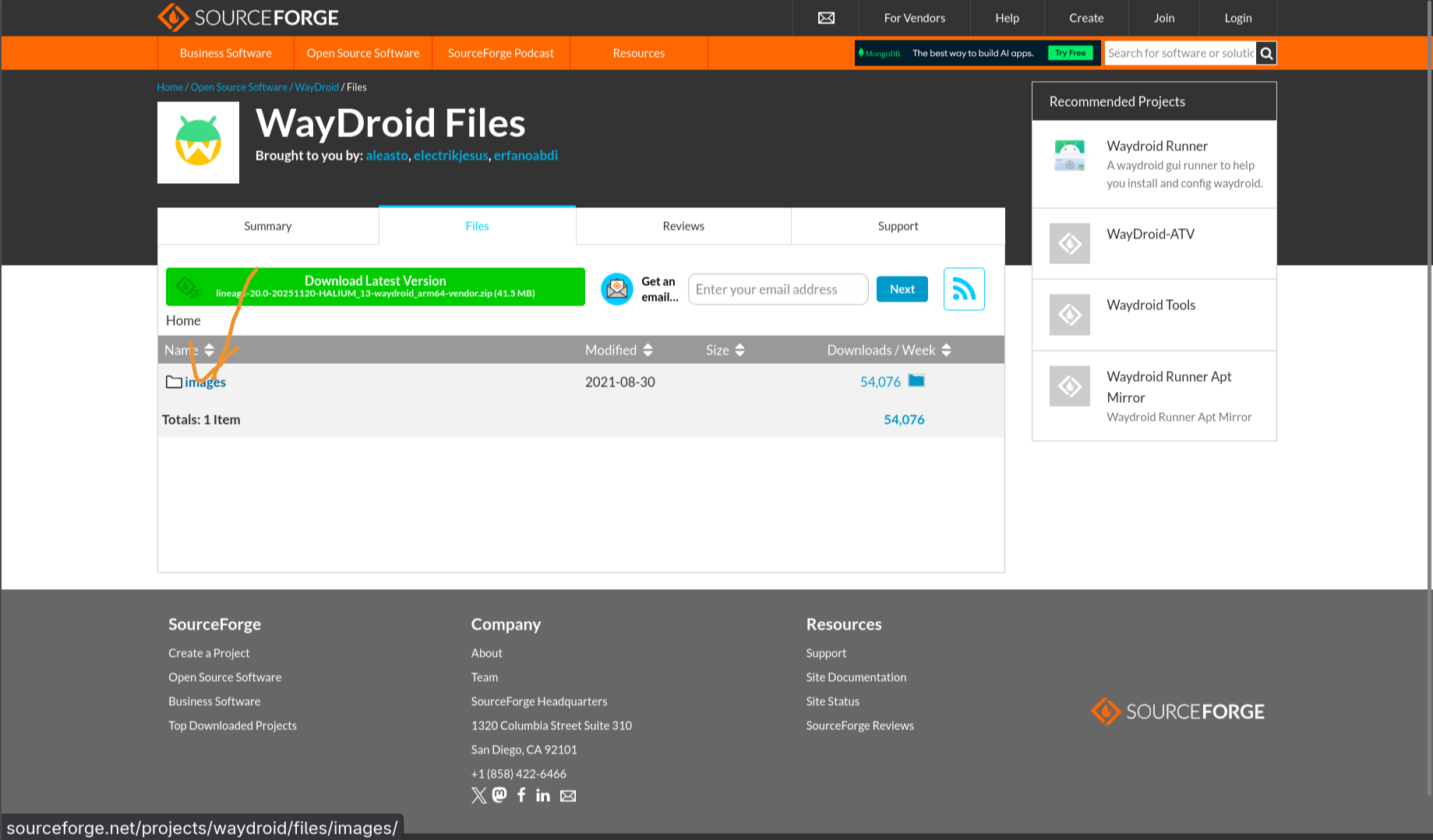
Task: Open the envelope mail icon in top bar
Action: [x=825, y=17]
